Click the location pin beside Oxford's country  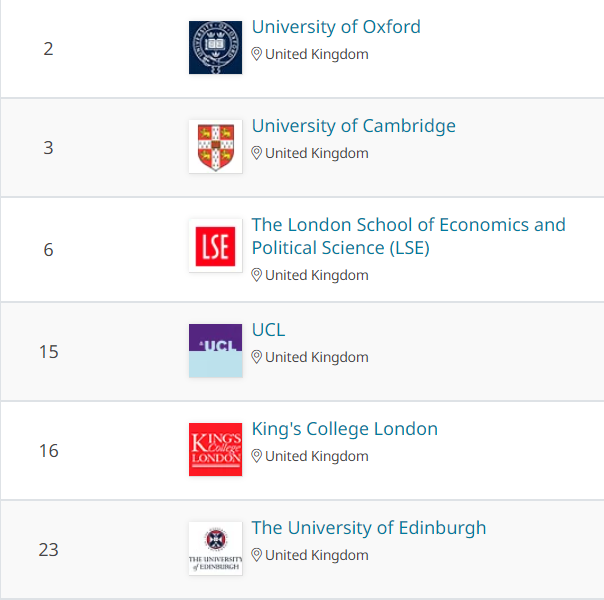pyautogui.click(x=256, y=54)
